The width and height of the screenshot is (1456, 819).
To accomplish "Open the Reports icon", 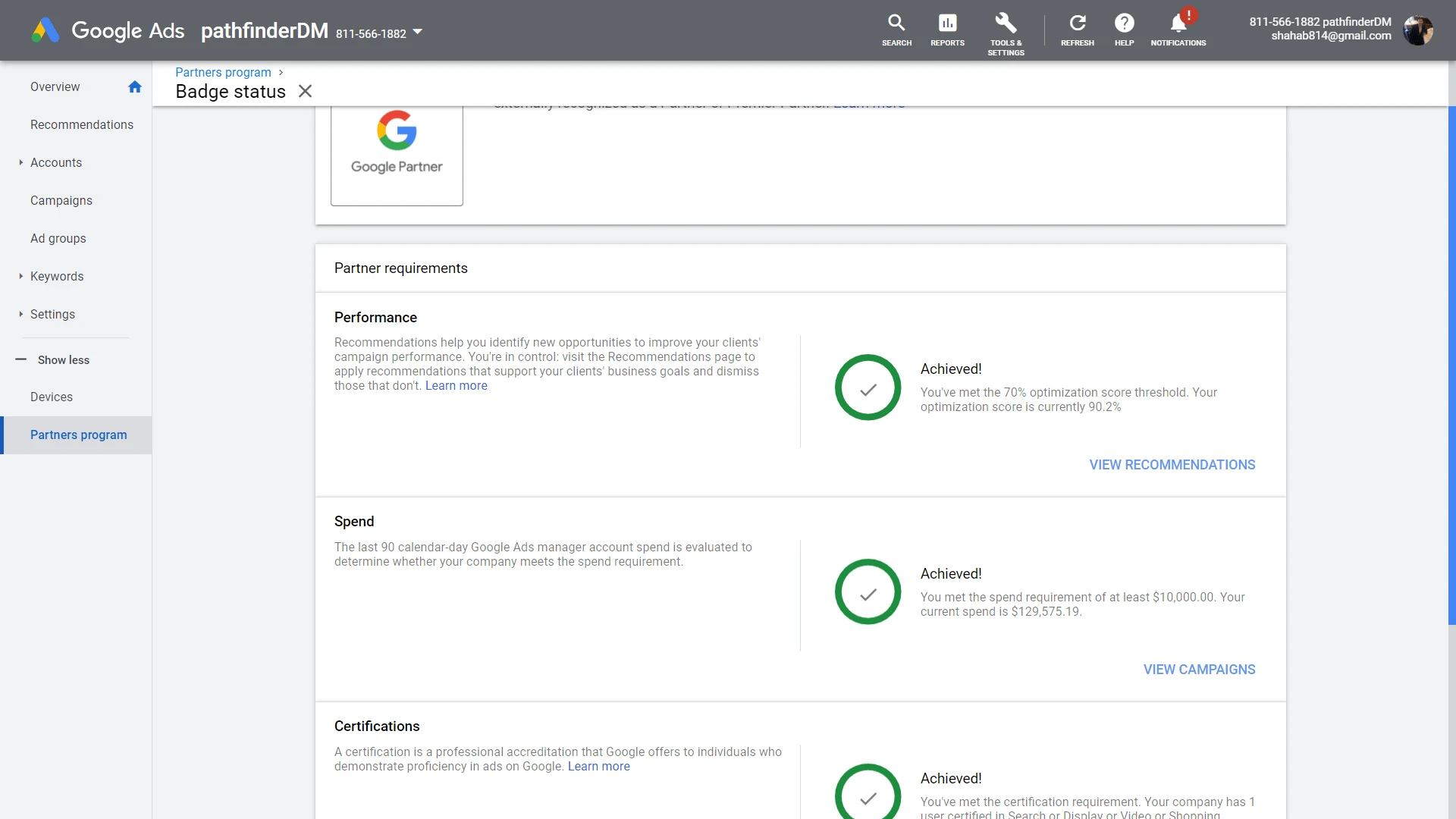I will click(947, 24).
